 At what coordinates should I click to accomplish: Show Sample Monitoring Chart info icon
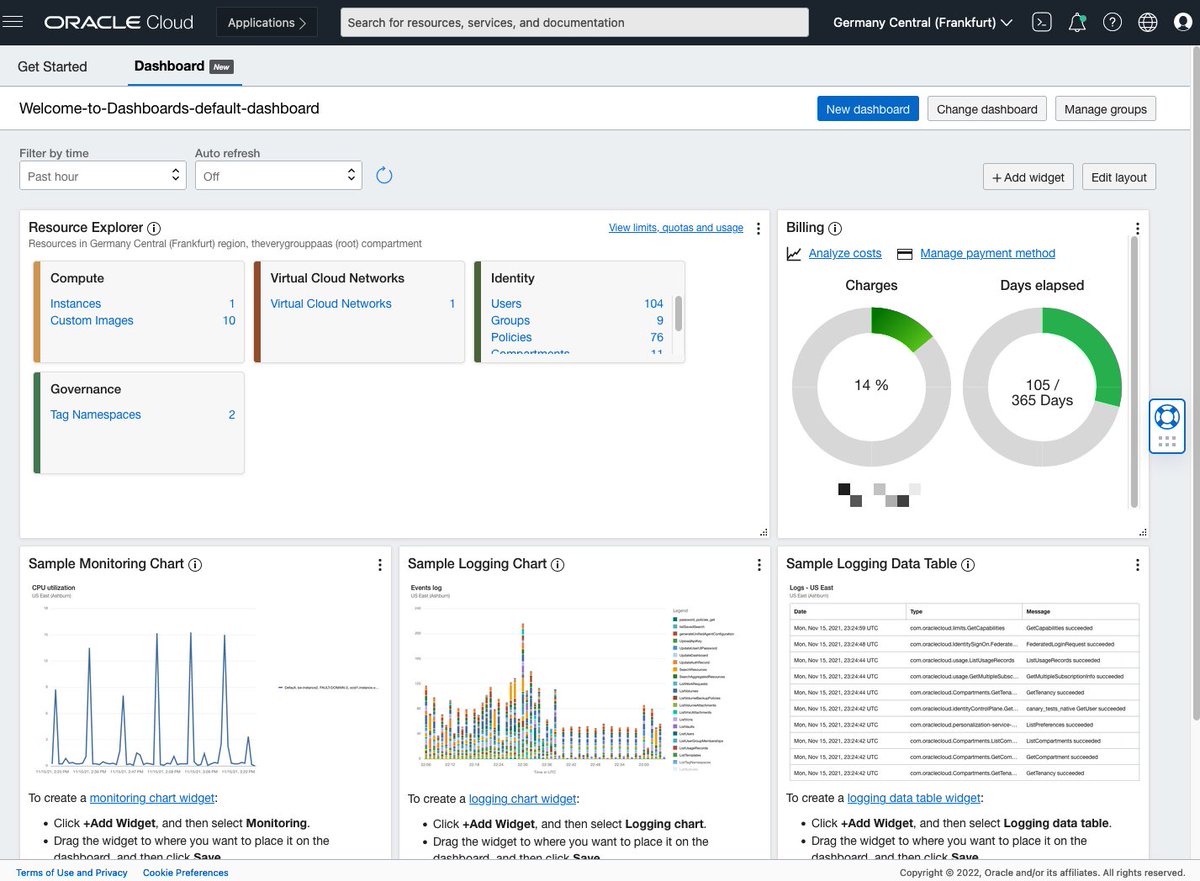pyautogui.click(x=195, y=564)
